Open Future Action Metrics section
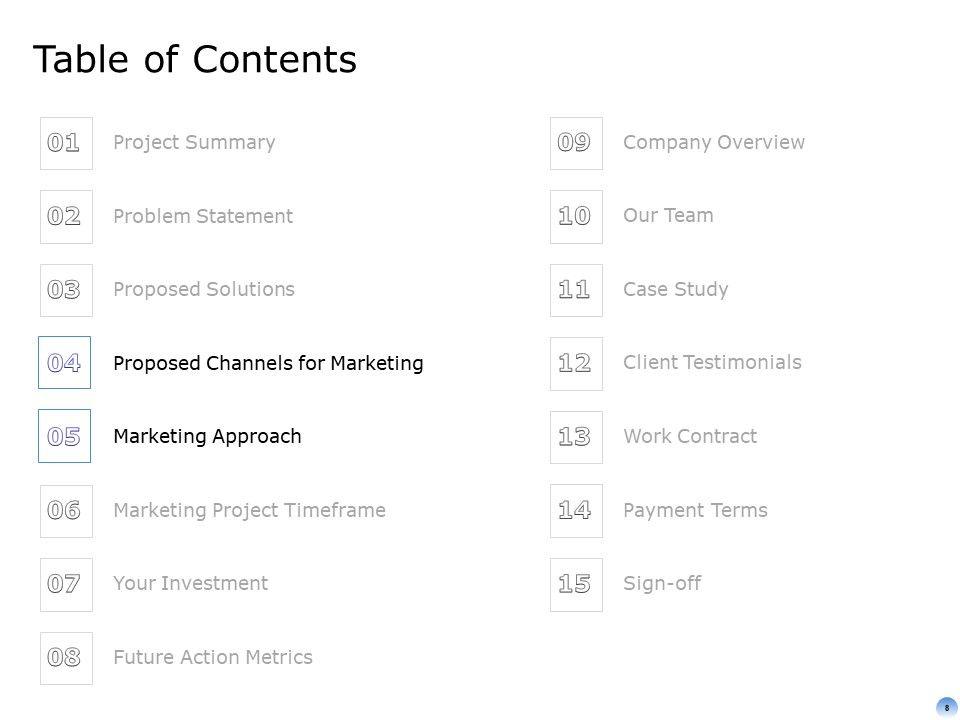 point(213,657)
